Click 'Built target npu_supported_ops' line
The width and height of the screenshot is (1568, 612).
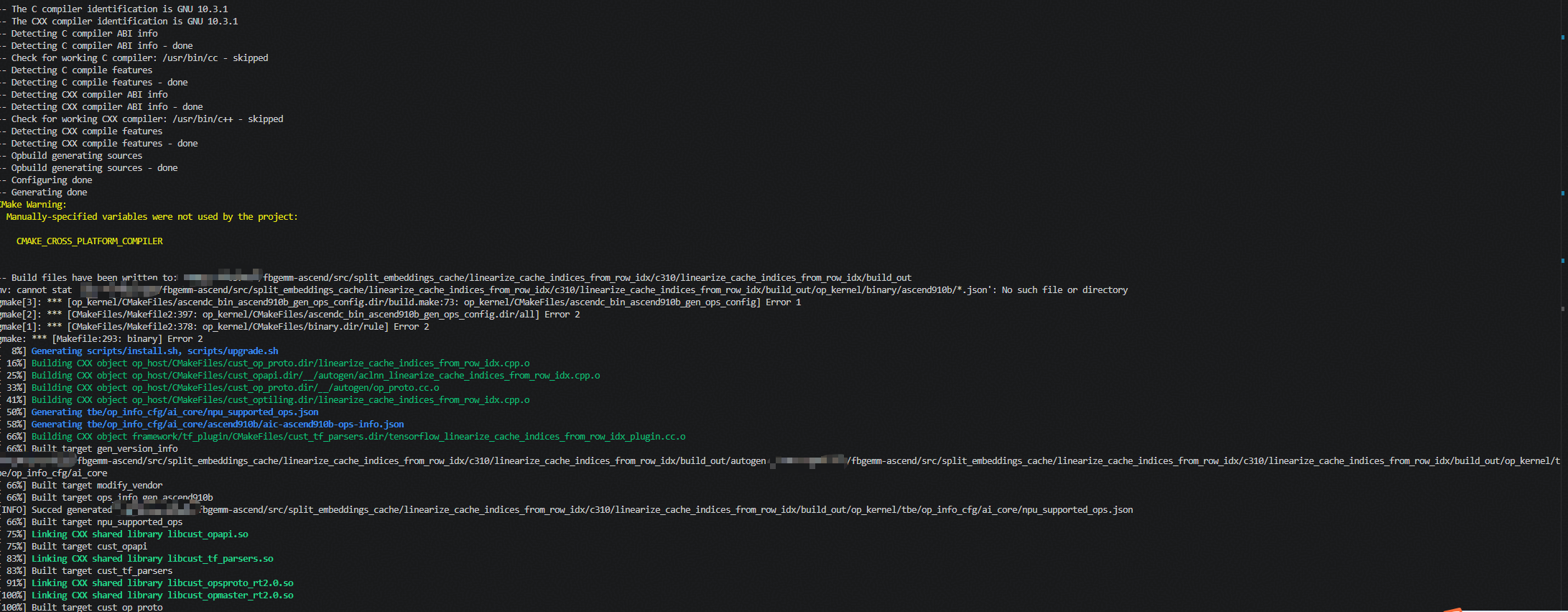[91, 522]
